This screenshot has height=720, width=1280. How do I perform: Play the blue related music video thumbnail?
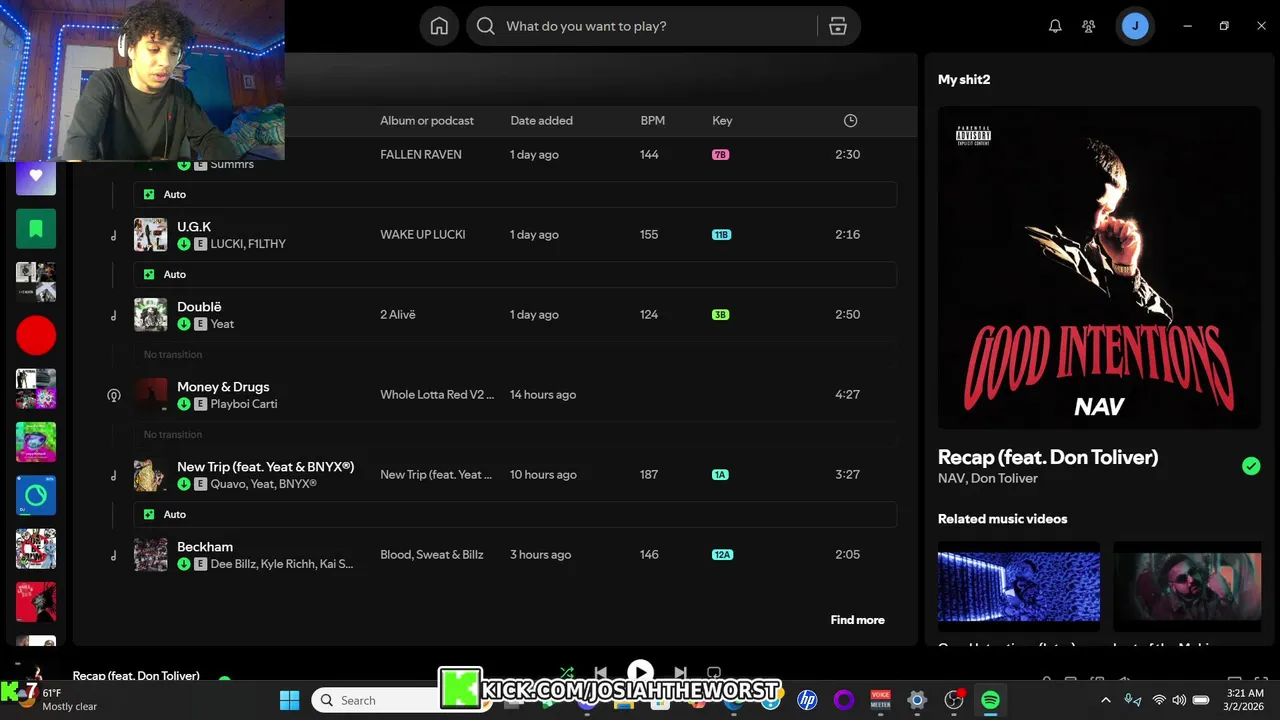click(x=1019, y=586)
